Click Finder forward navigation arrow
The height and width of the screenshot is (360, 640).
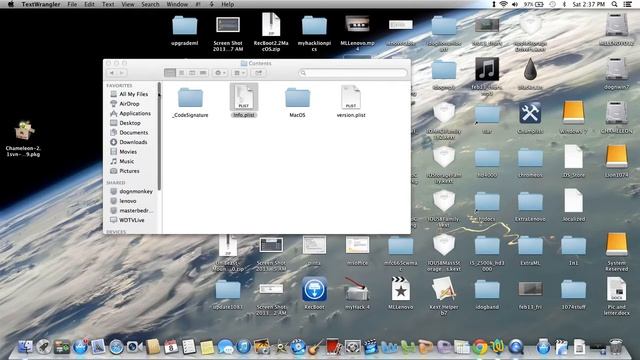coord(122,73)
